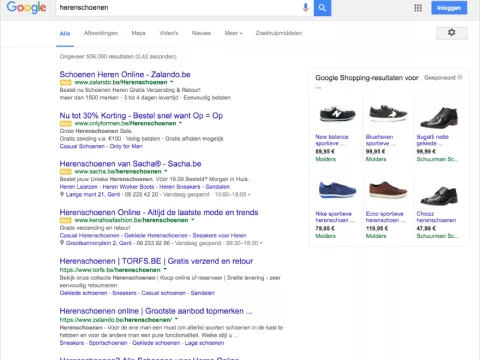Switch to the Afbeeldingen tab

(x=101, y=33)
